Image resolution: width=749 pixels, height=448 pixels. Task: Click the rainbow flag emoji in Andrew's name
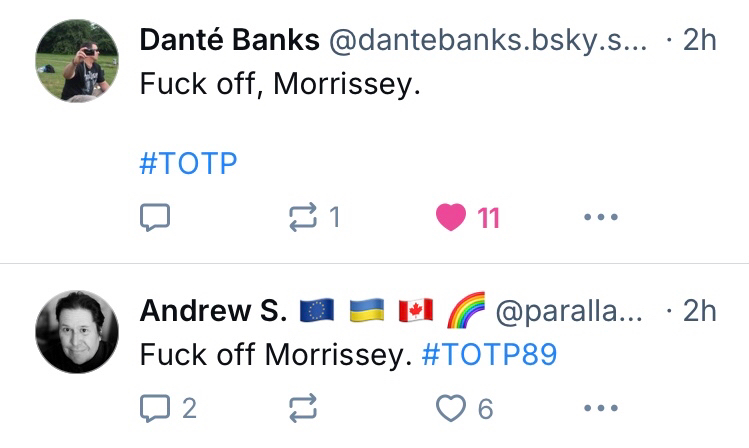coord(465,311)
